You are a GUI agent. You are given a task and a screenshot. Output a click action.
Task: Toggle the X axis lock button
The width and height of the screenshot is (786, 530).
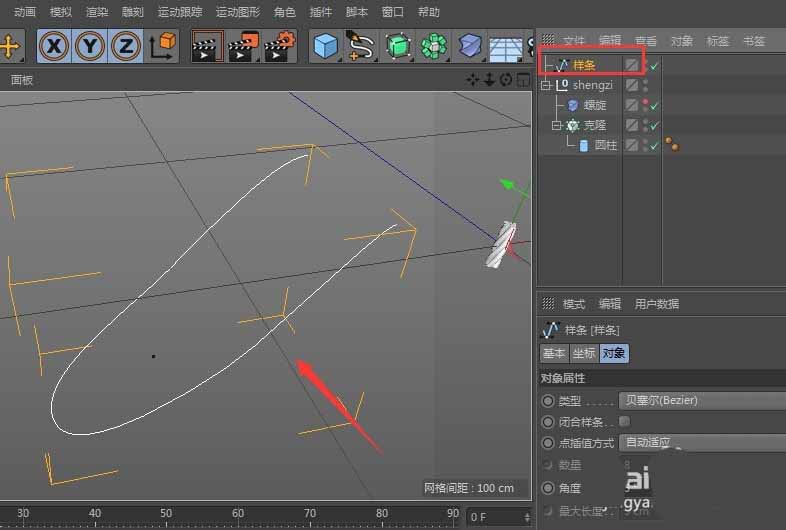[x=55, y=46]
